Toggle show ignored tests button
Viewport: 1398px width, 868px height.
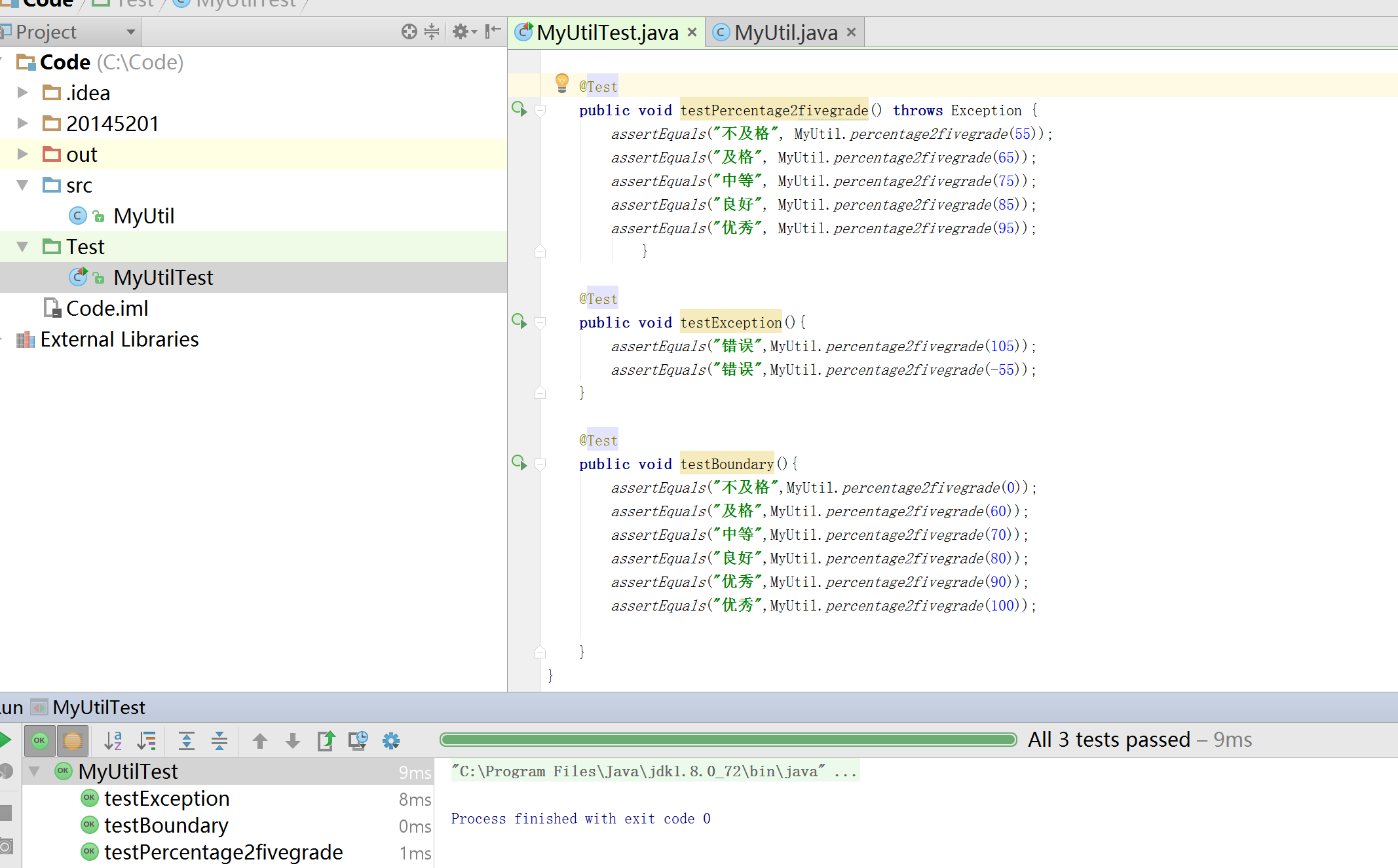[x=72, y=741]
